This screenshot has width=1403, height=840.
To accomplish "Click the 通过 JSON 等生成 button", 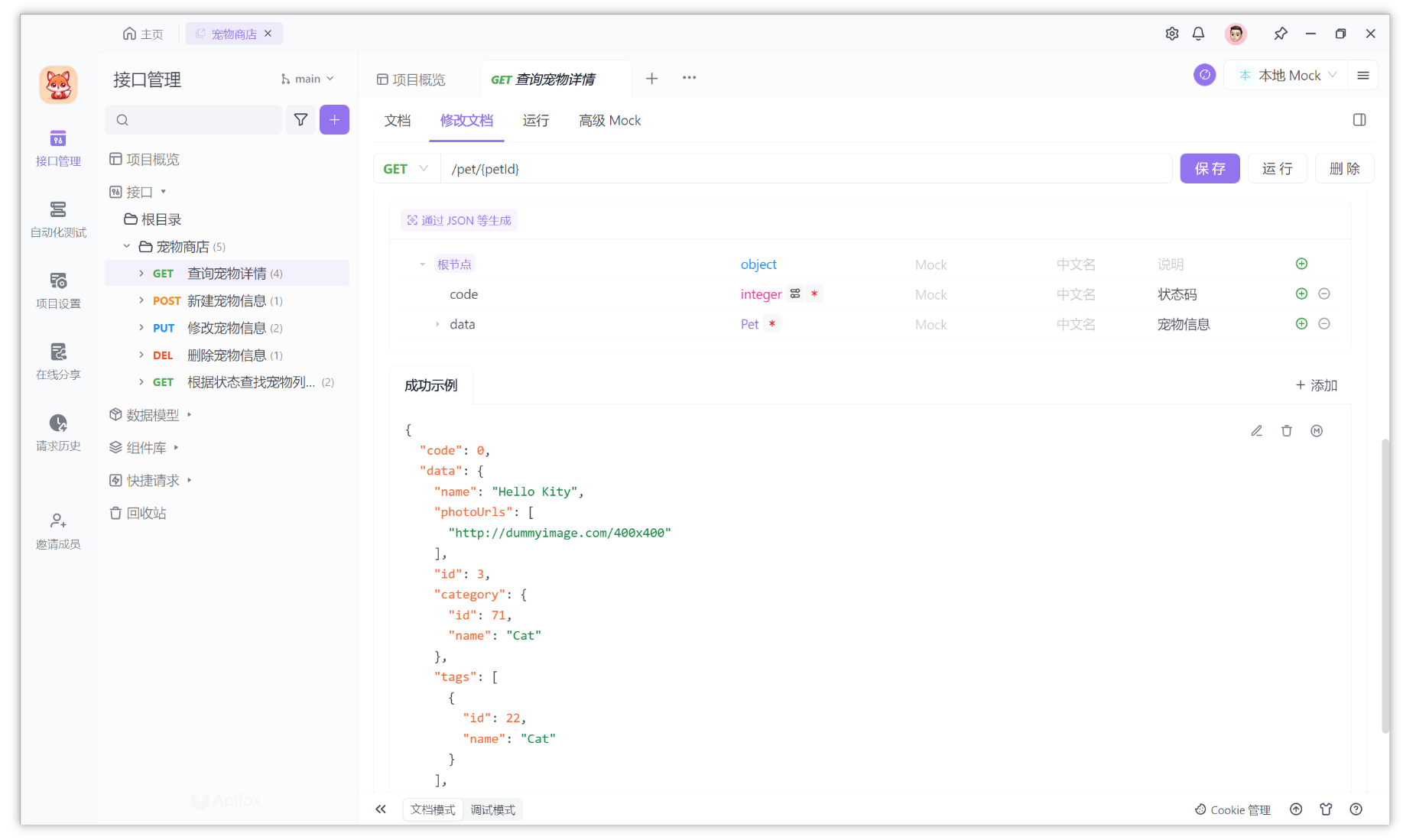I will pos(458,220).
